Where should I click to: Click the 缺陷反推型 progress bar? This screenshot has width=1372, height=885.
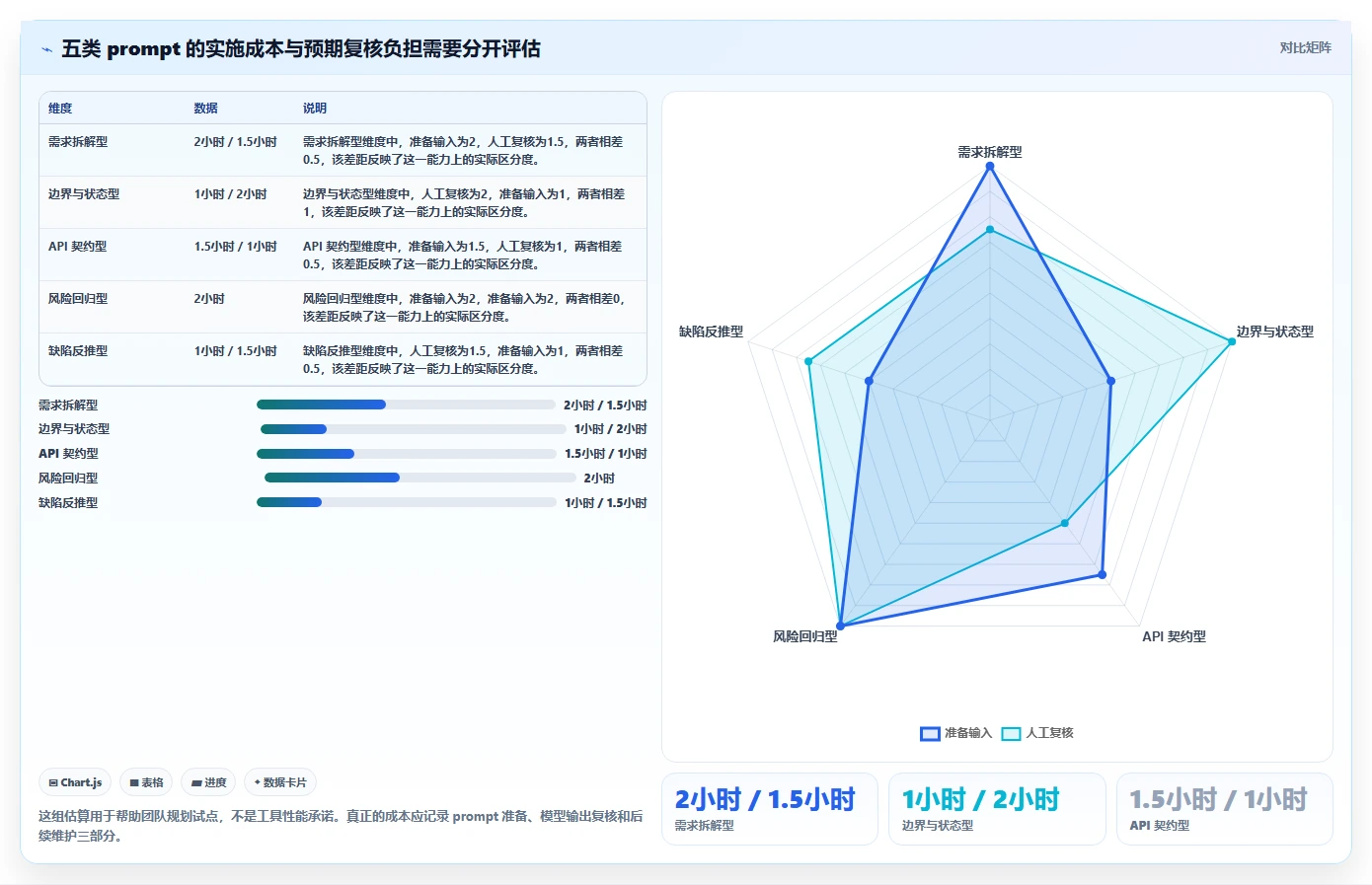coord(407,502)
